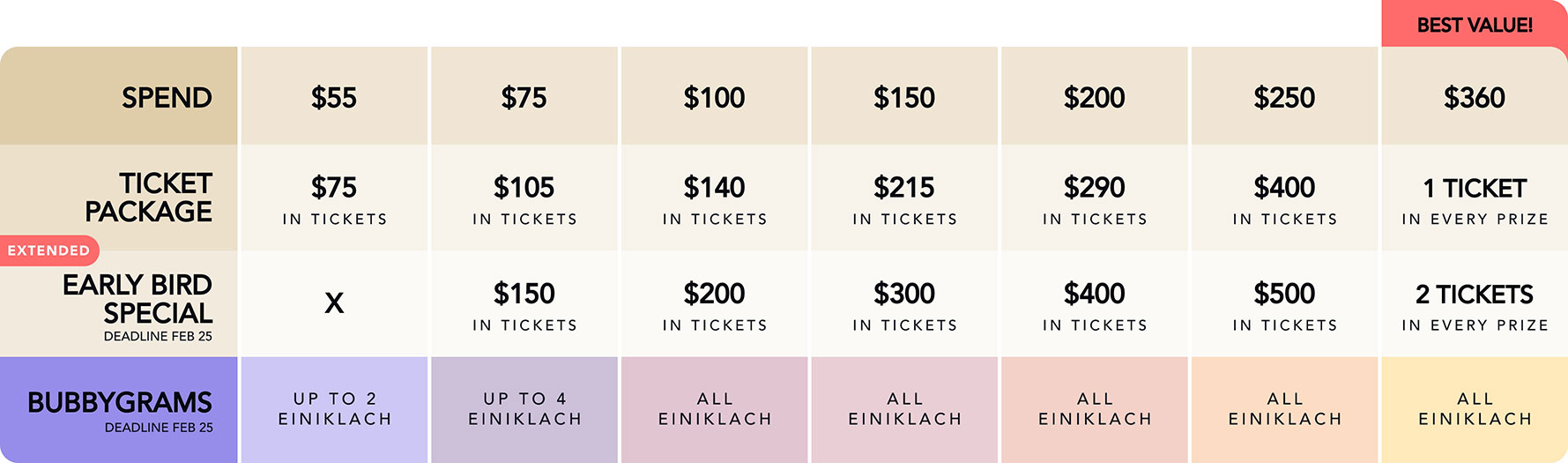The height and width of the screenshot is (463, 1568).
Task: Click the TICKET PACKAGE row header
Action: coord(148,198)
